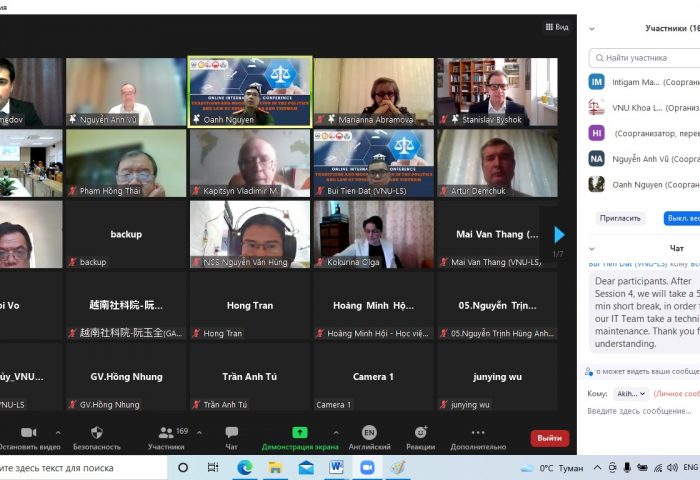Click the stop video camera icon

[28, 432]
